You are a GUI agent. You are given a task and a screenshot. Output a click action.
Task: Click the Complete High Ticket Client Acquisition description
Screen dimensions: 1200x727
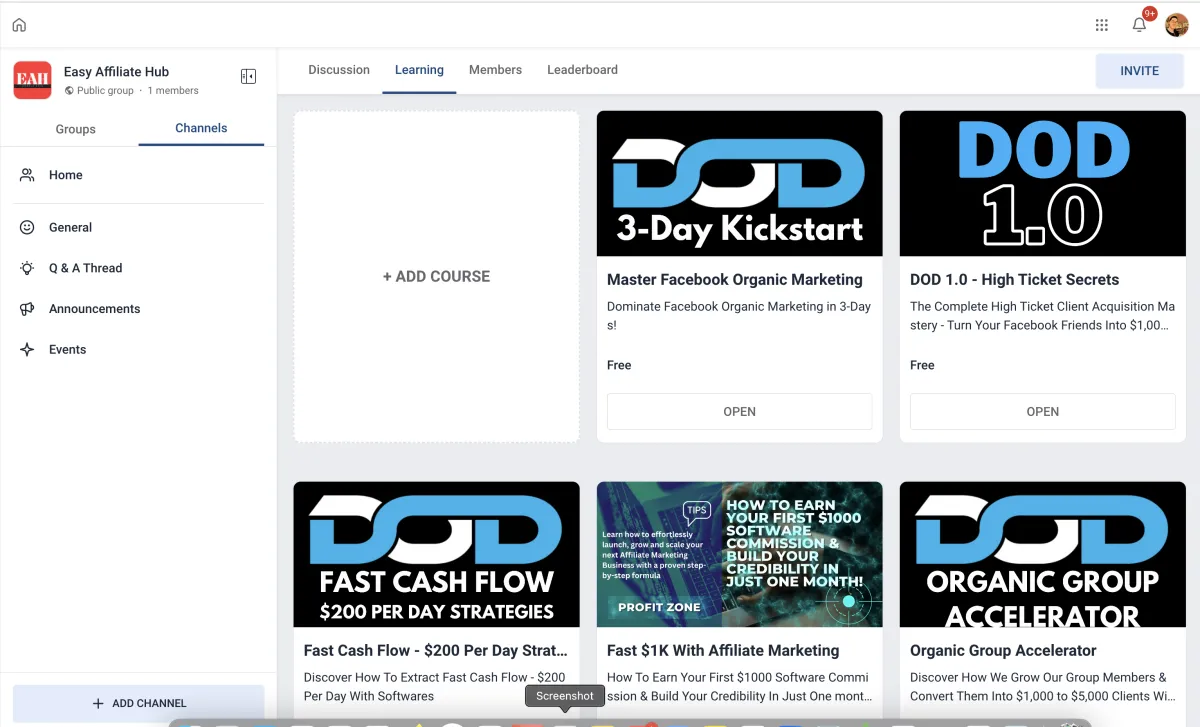click(1042, 316)
